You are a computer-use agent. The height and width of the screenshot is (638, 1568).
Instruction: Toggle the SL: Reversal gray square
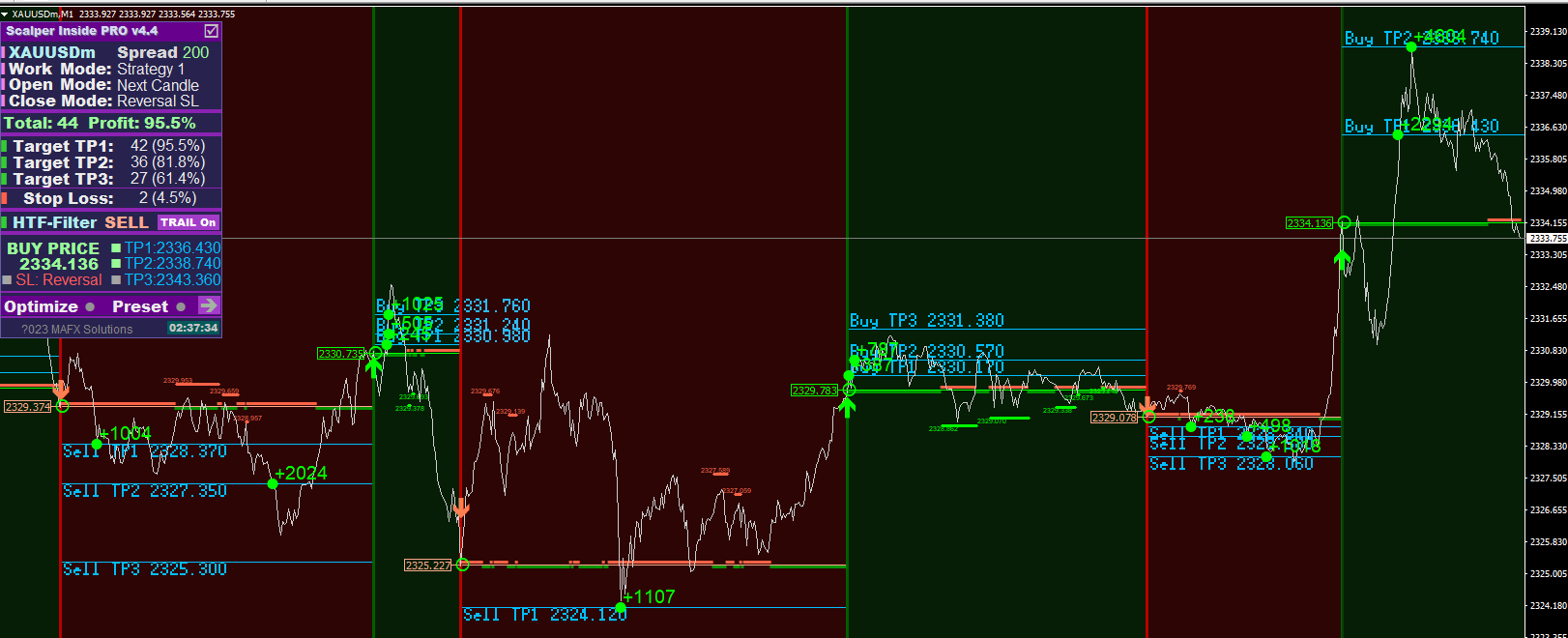coord(7,280)
